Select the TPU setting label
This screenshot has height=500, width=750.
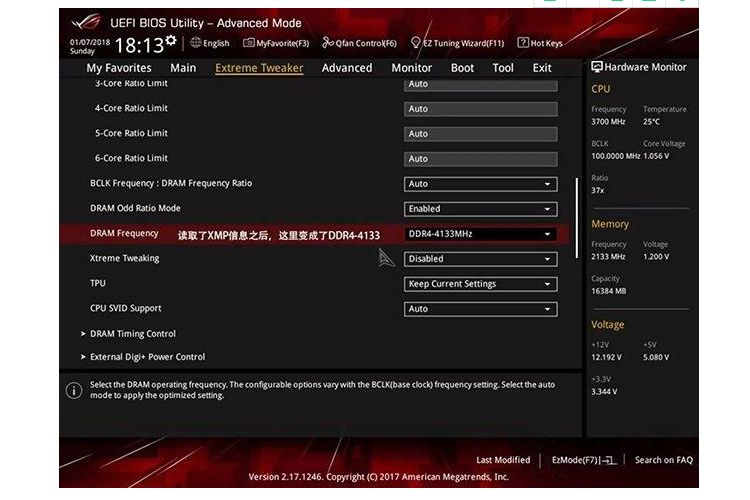98,283
